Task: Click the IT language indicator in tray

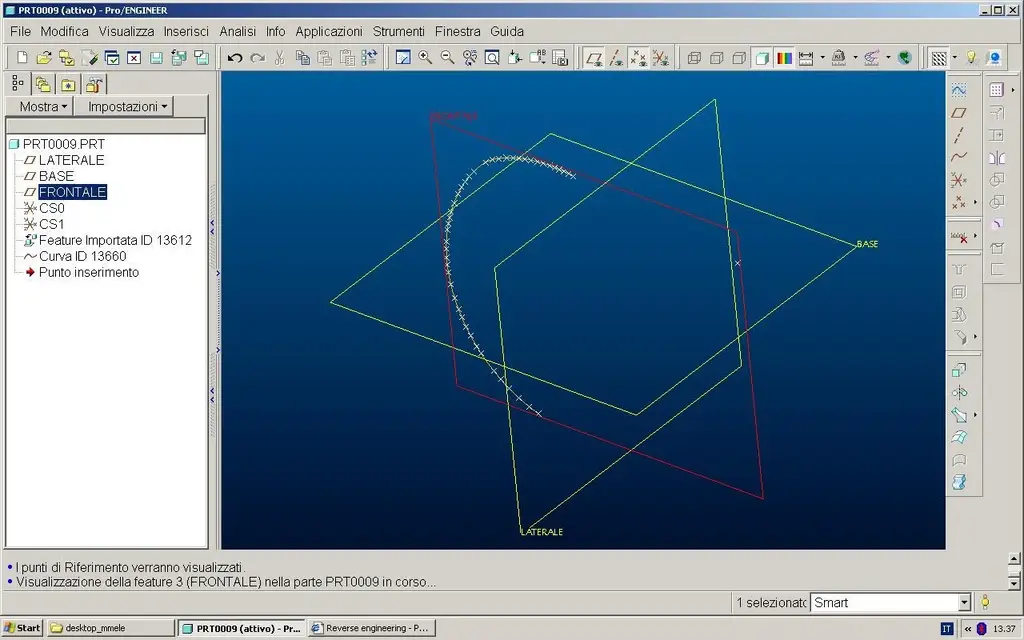Action: [947, 628]
